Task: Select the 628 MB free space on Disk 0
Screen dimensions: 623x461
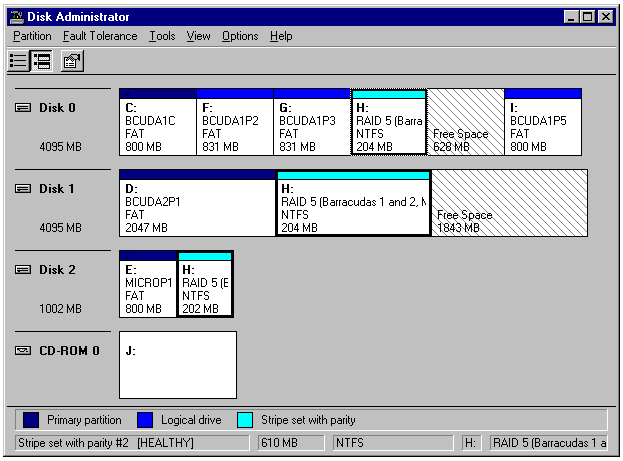Action: [x=466, y=127]
